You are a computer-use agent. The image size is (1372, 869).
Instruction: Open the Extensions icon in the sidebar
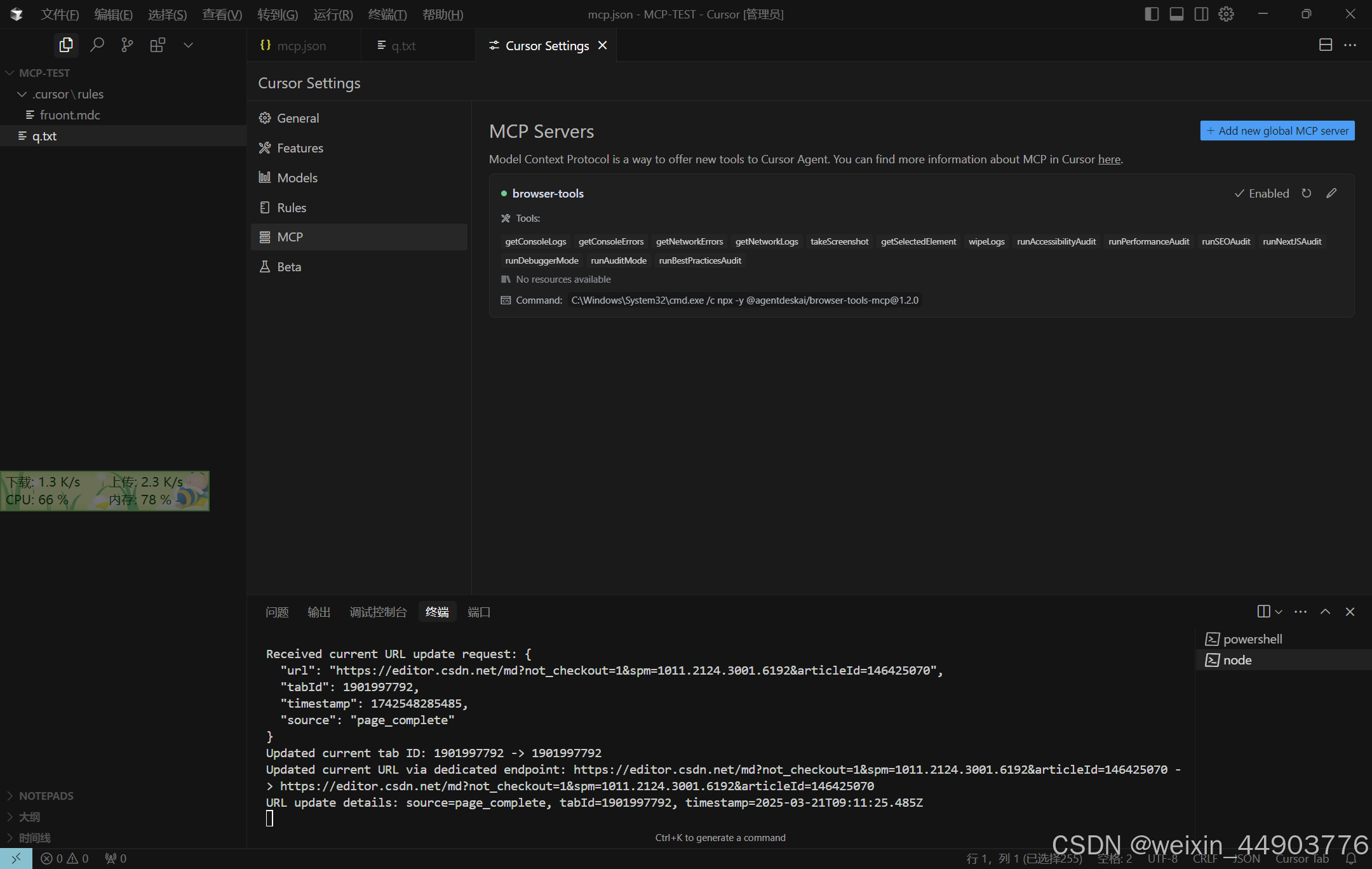[x=158, y=45]
